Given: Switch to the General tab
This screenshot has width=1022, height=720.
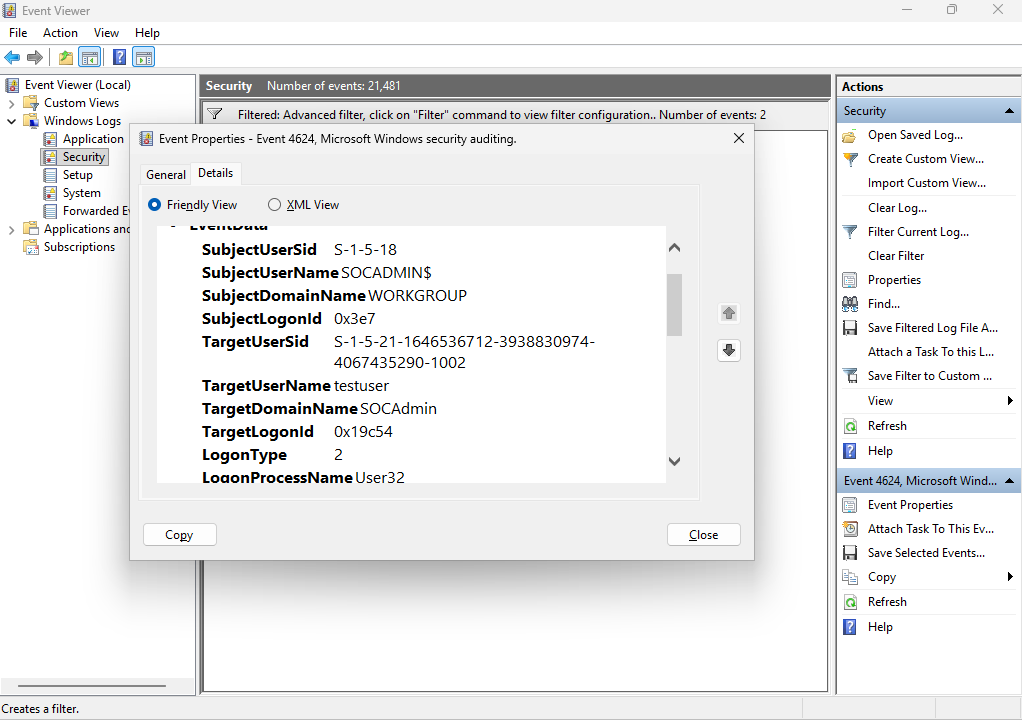Looking at the screenshot, I should [164, 173].
